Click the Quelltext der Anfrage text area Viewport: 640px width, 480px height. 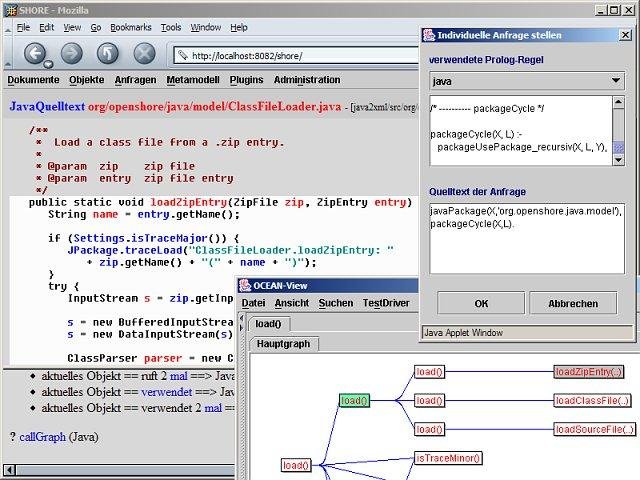point(527,238)
